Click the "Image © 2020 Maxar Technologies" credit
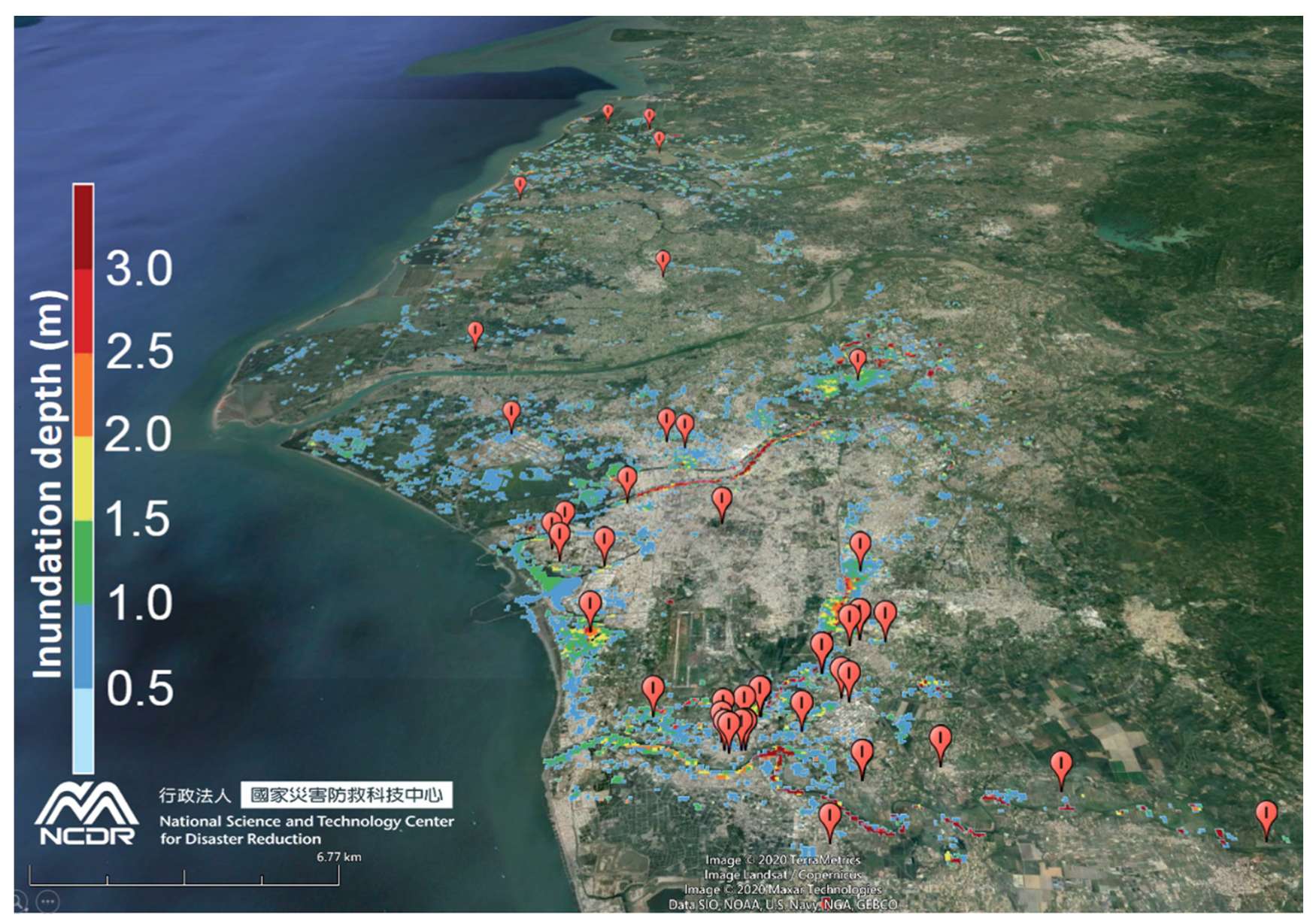This screenshot has height=924, width=1313. click(x=783, y=889)
